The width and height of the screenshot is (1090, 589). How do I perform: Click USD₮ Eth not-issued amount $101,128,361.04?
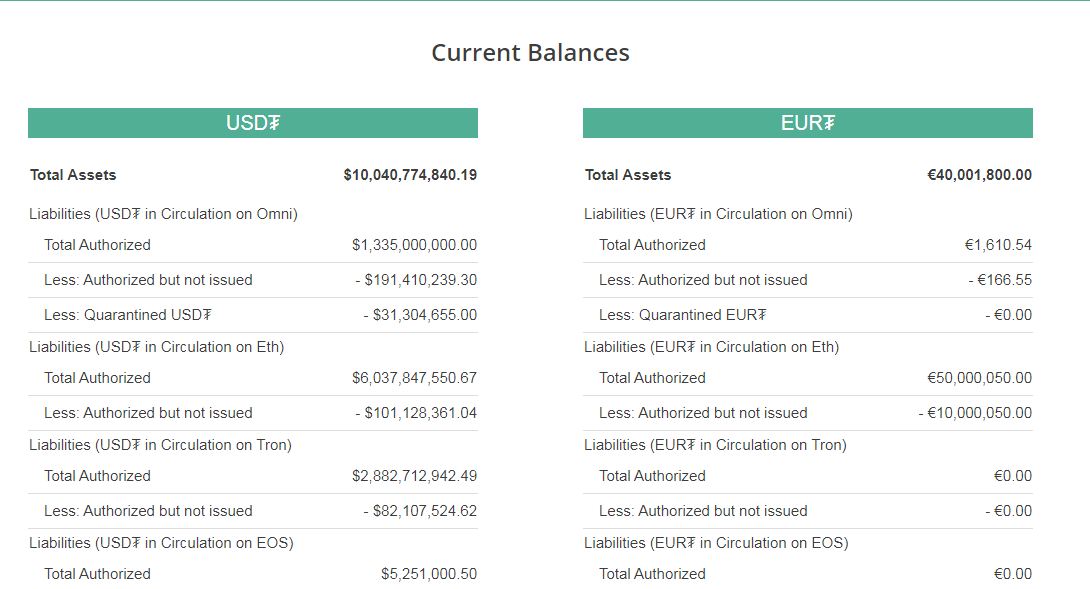(x=416, y=413)
